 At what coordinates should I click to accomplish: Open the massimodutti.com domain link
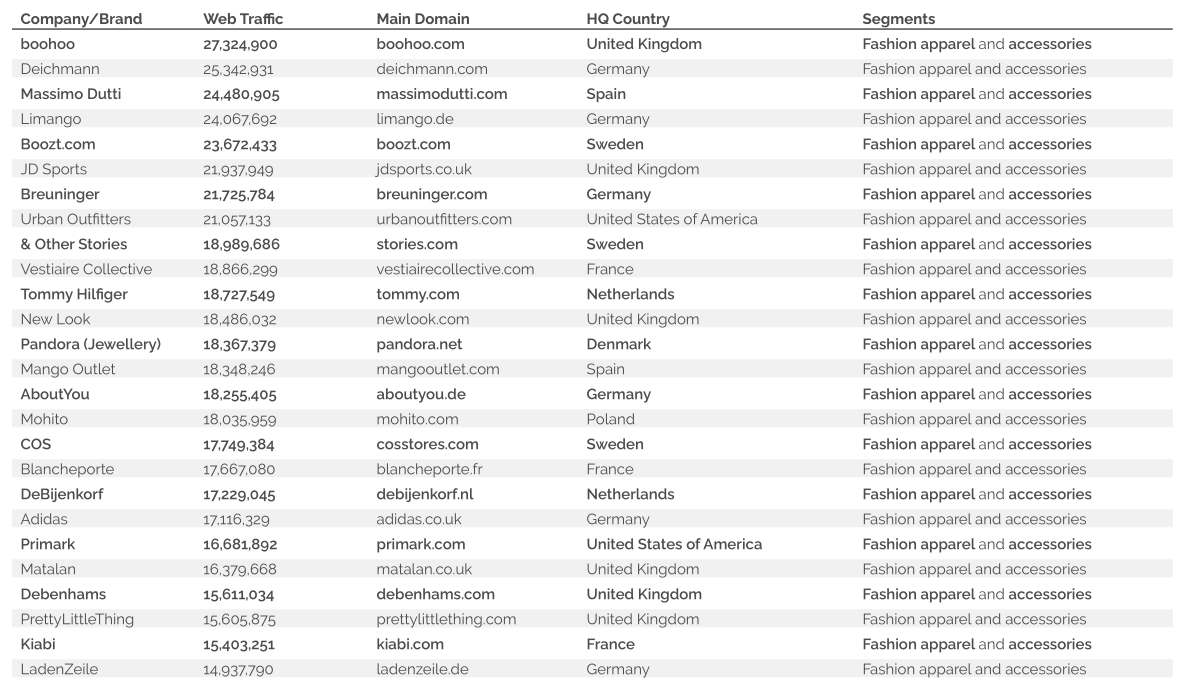[x=442, y=94]
